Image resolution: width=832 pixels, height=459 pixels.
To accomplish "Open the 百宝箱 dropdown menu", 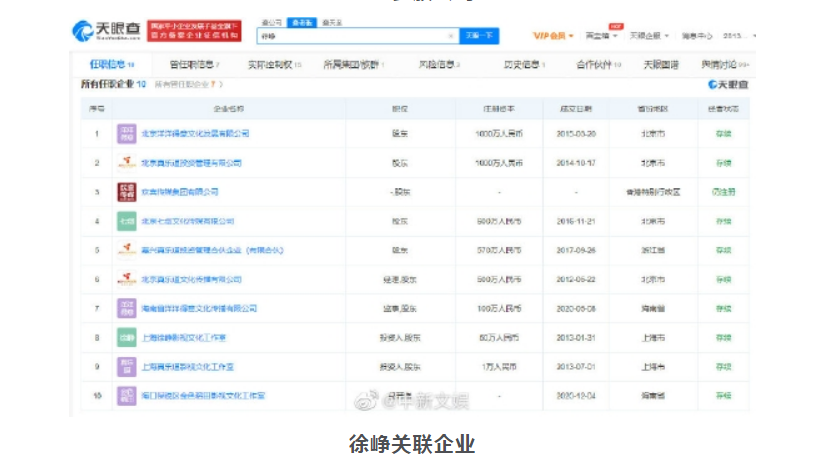I will (x=601, y=36).
